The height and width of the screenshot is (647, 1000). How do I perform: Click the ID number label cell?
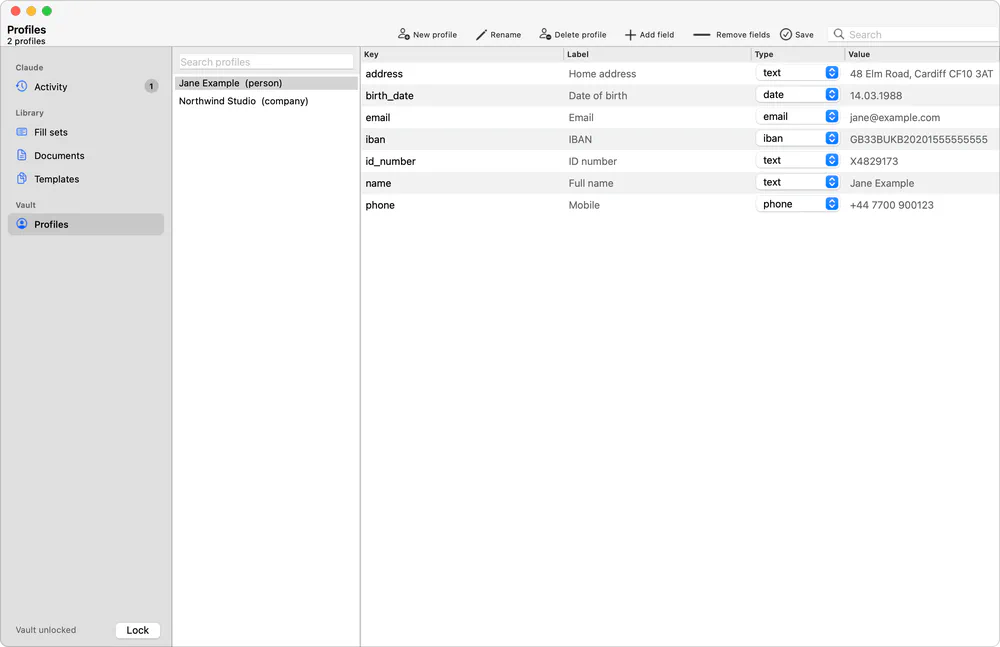pos(592,161)
